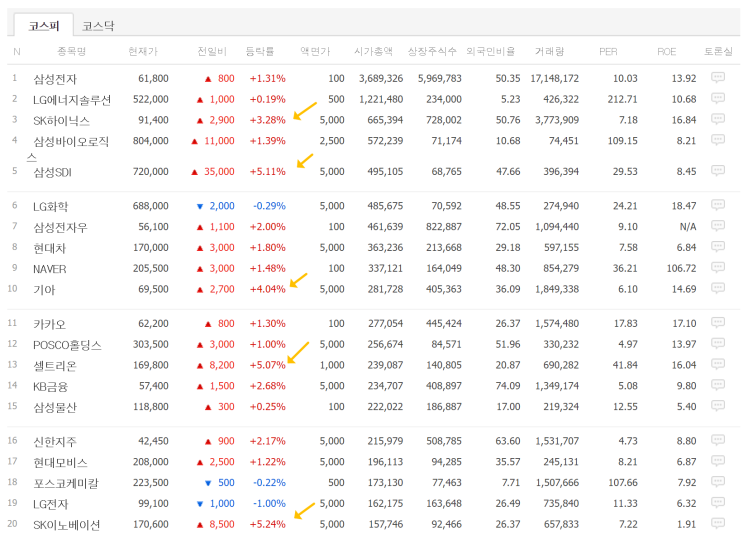
Task: Open the LG화학 stock link
Action: (50, 206)
